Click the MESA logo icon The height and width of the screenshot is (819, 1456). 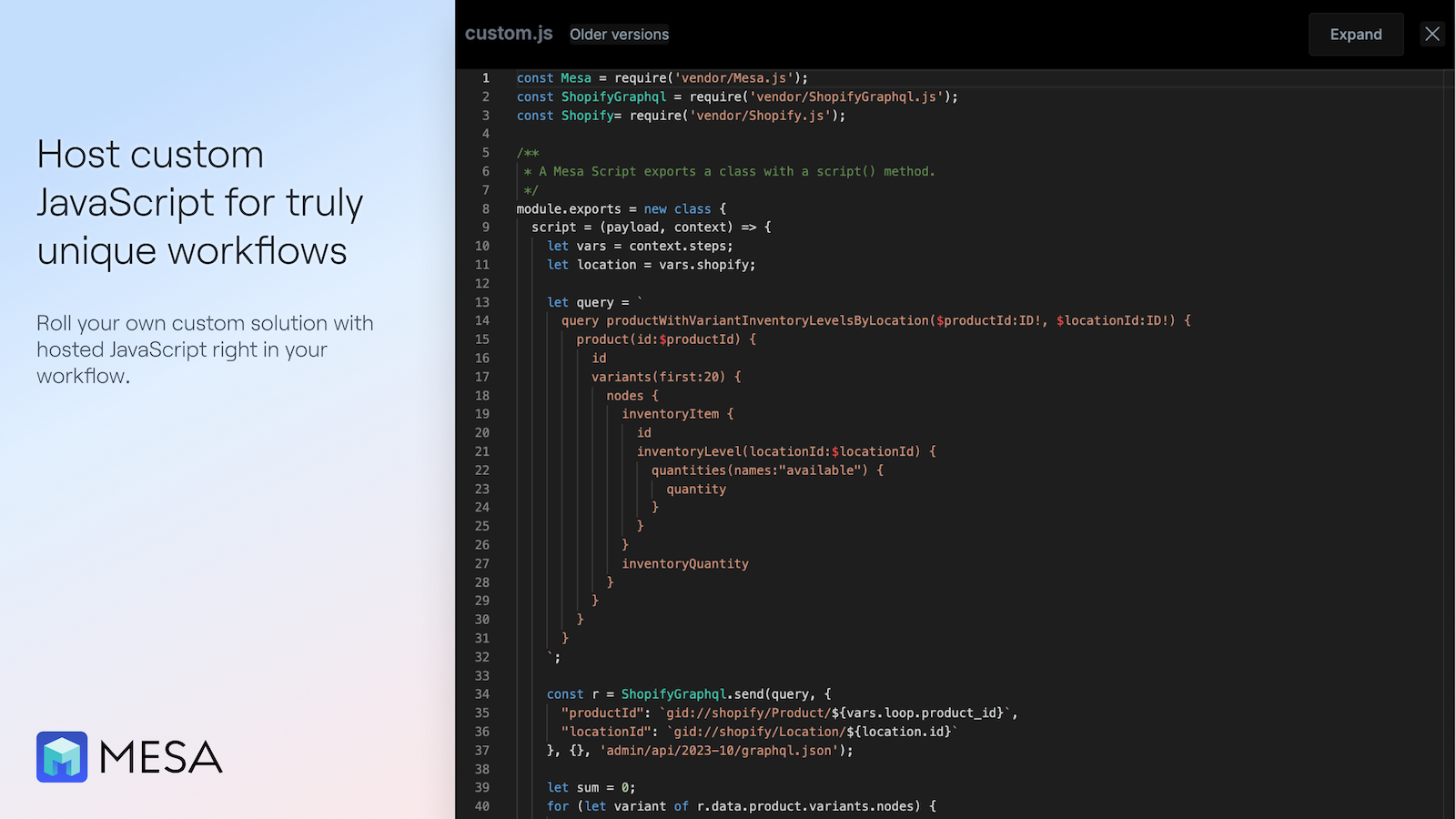pyautogui.click(x=60, y=756)
